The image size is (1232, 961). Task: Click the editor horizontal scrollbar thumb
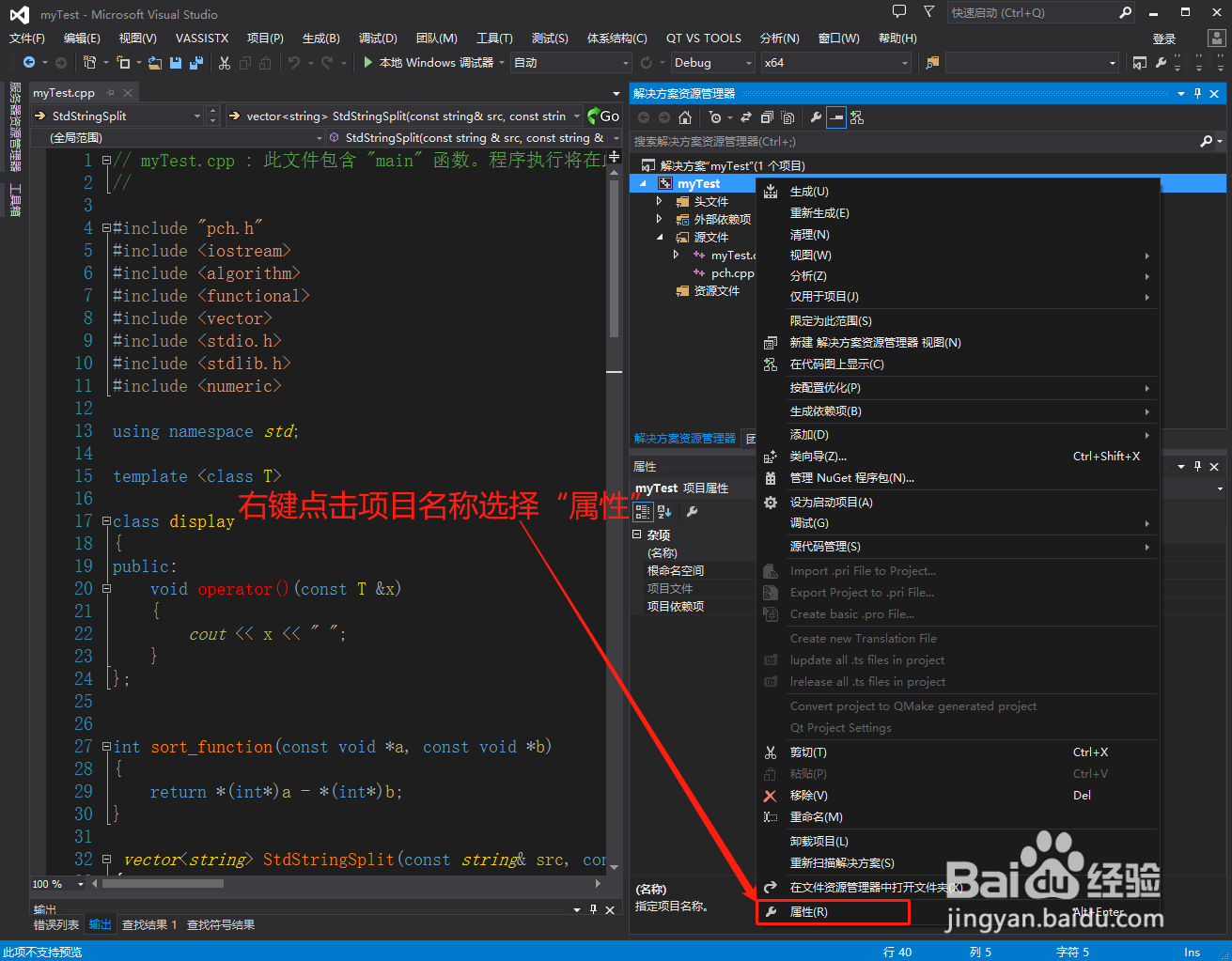tap(164, 883)
